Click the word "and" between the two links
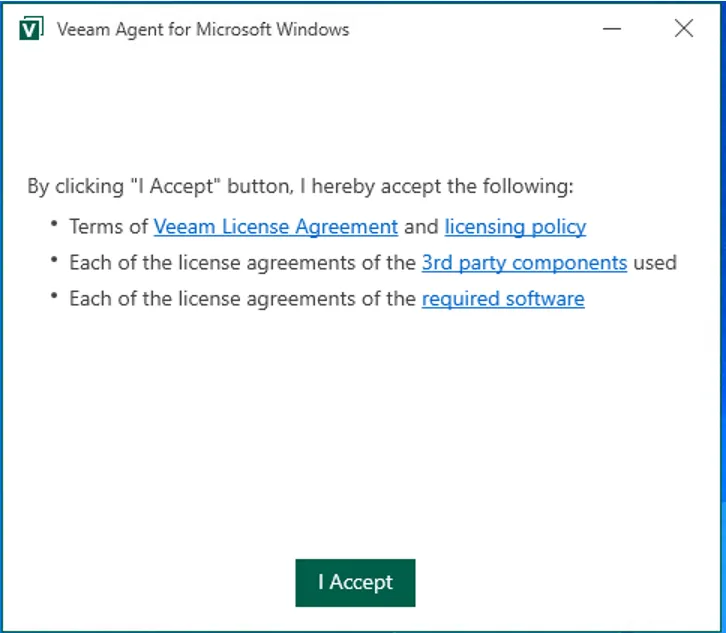 coord(421,227)
